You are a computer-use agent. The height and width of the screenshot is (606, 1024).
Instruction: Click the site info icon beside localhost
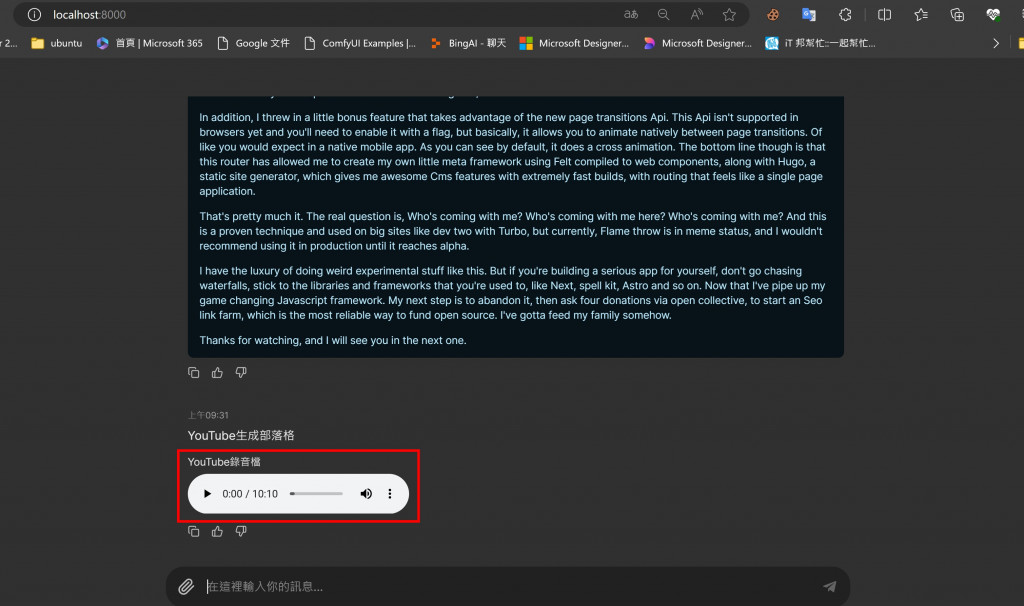tap(35, 14)
